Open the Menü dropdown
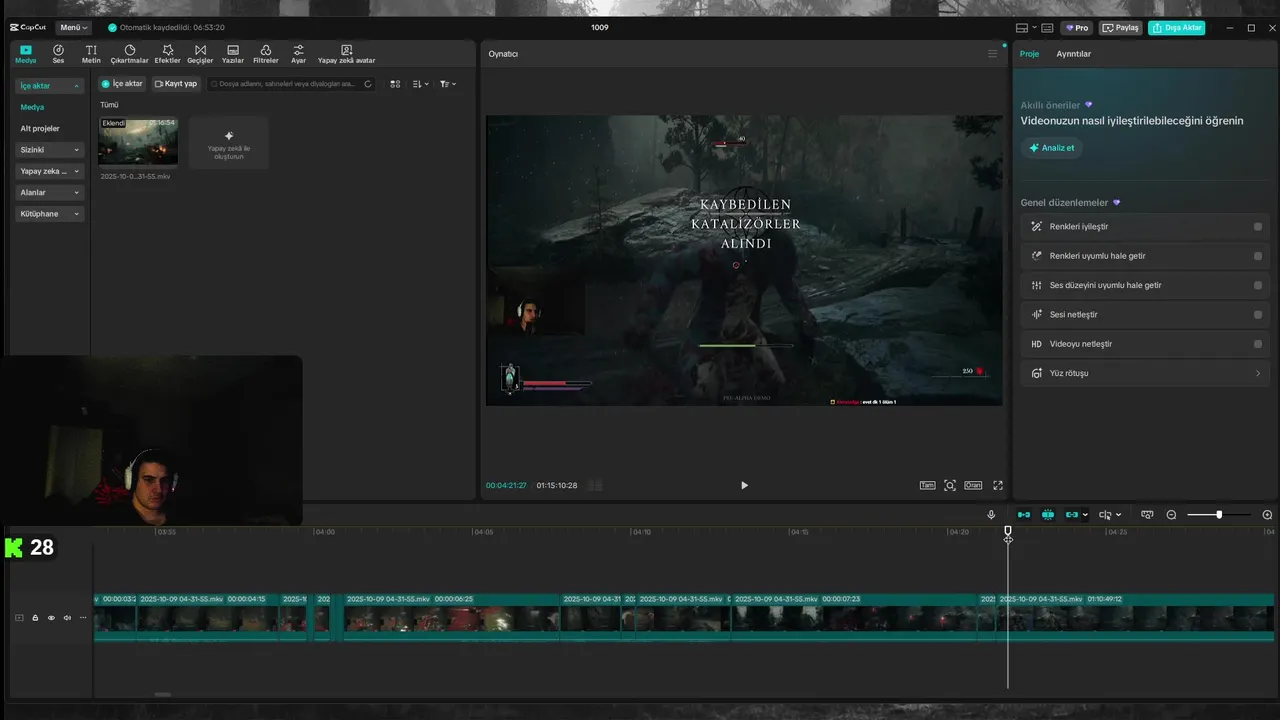The height and width of the screenshot is (720, 1280). 73,28
